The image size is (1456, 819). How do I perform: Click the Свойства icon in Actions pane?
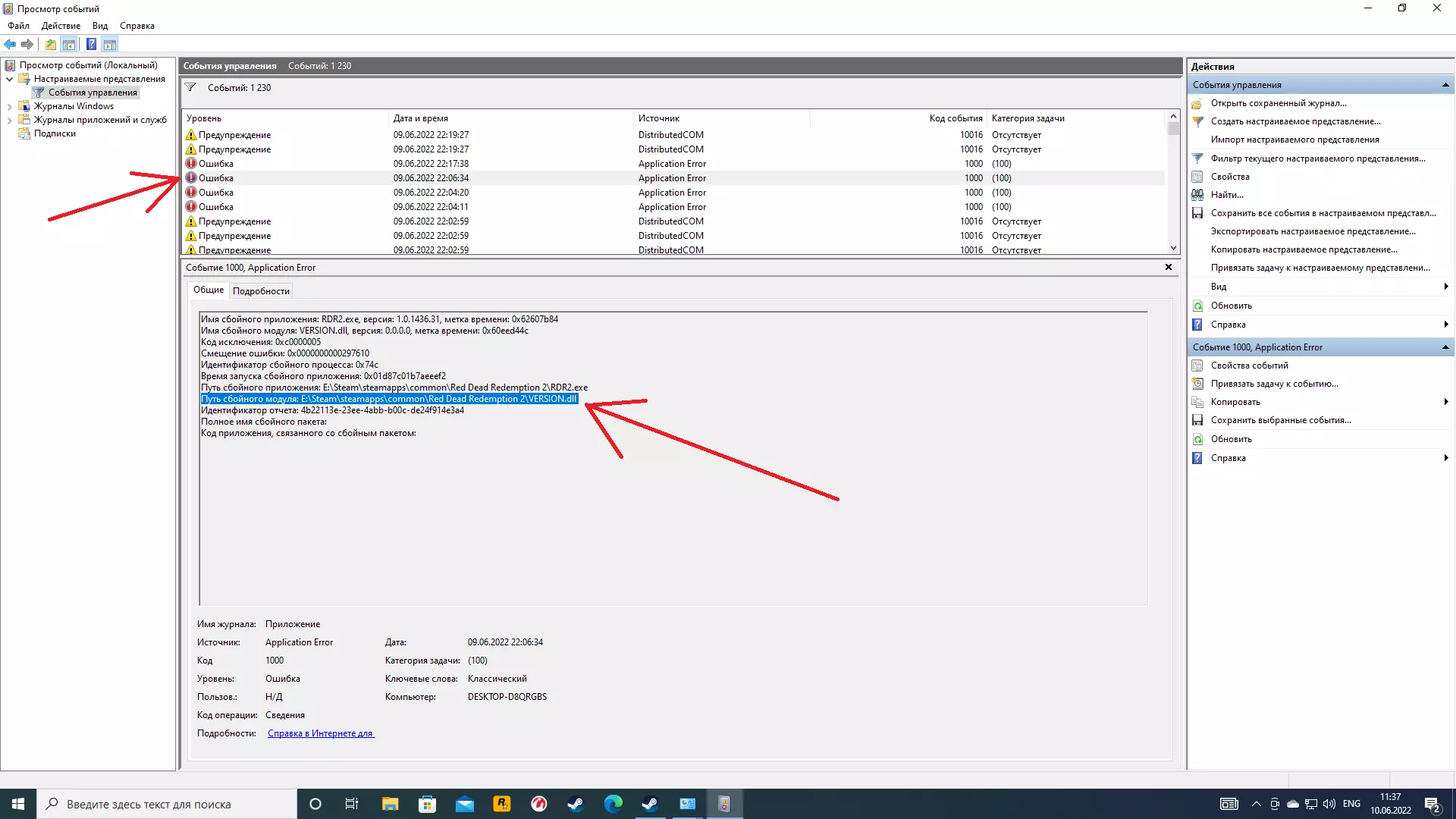point(1197,177)
